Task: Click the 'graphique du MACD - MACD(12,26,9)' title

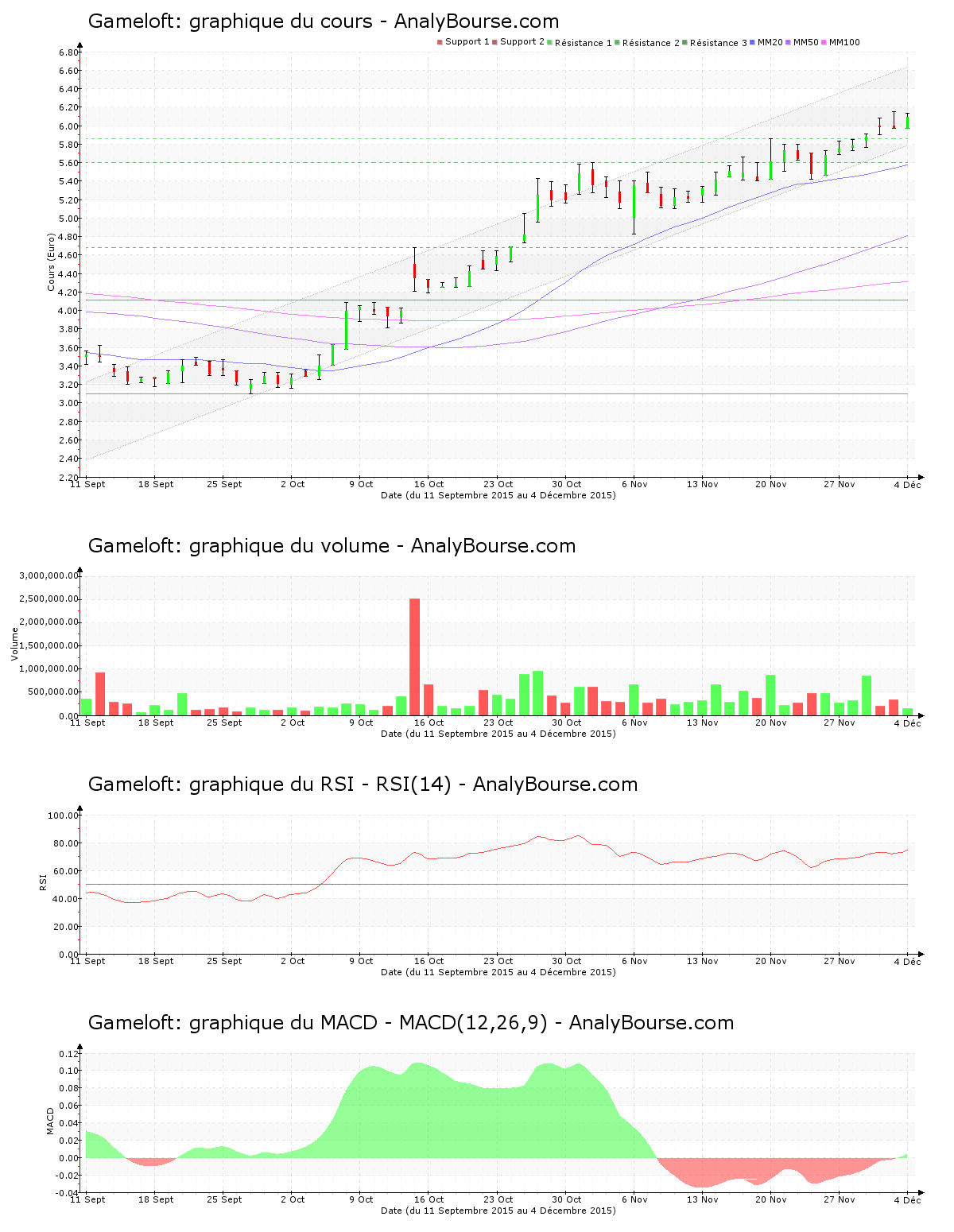Action: click(411, 1023)
